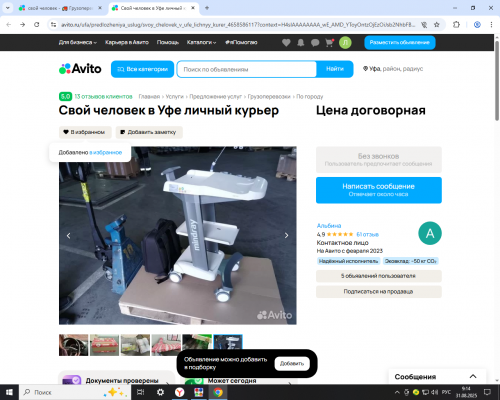Select location 'Уфа, район, радиус'

coord(393,69)
